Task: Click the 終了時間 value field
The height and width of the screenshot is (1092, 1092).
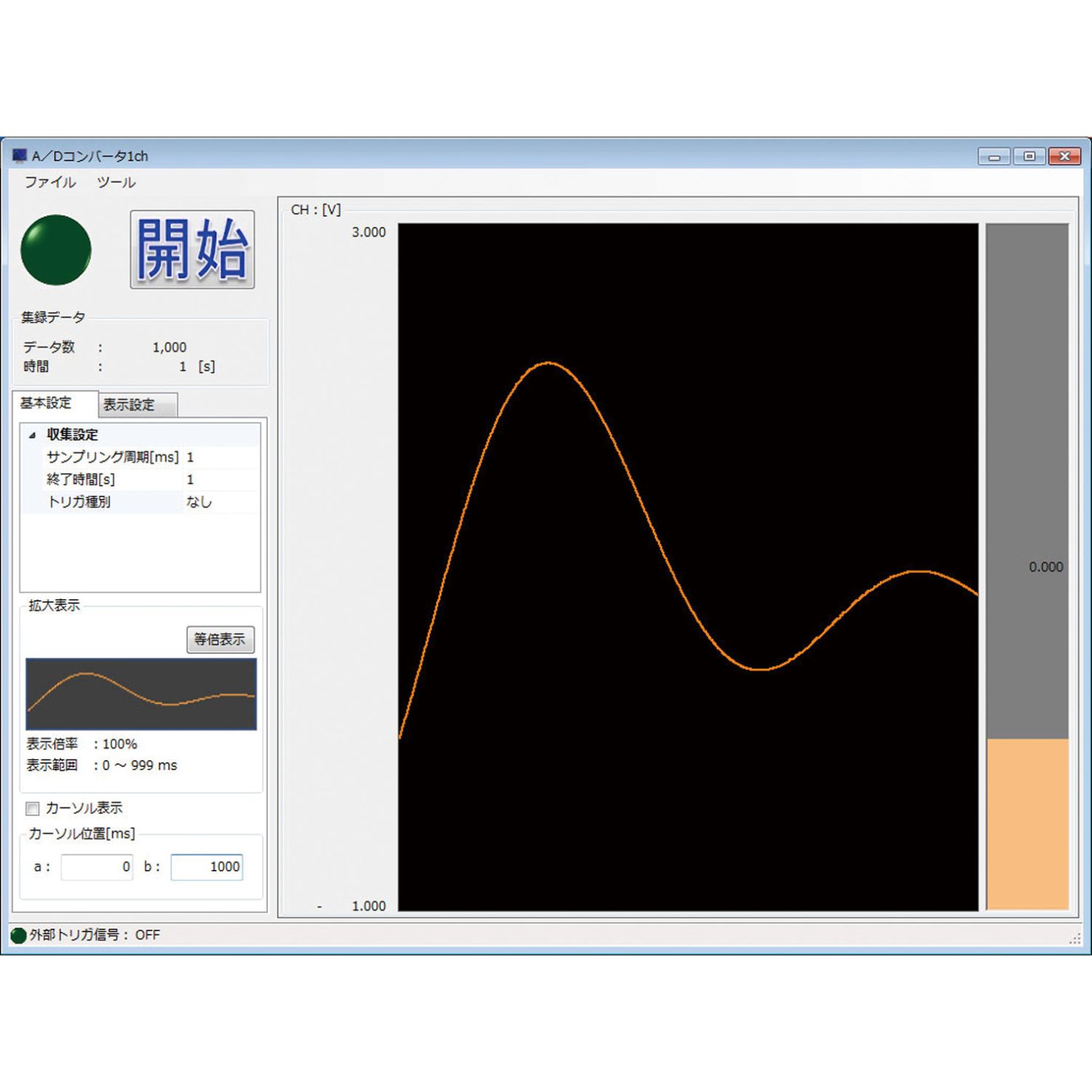Action: pos(220,480)
